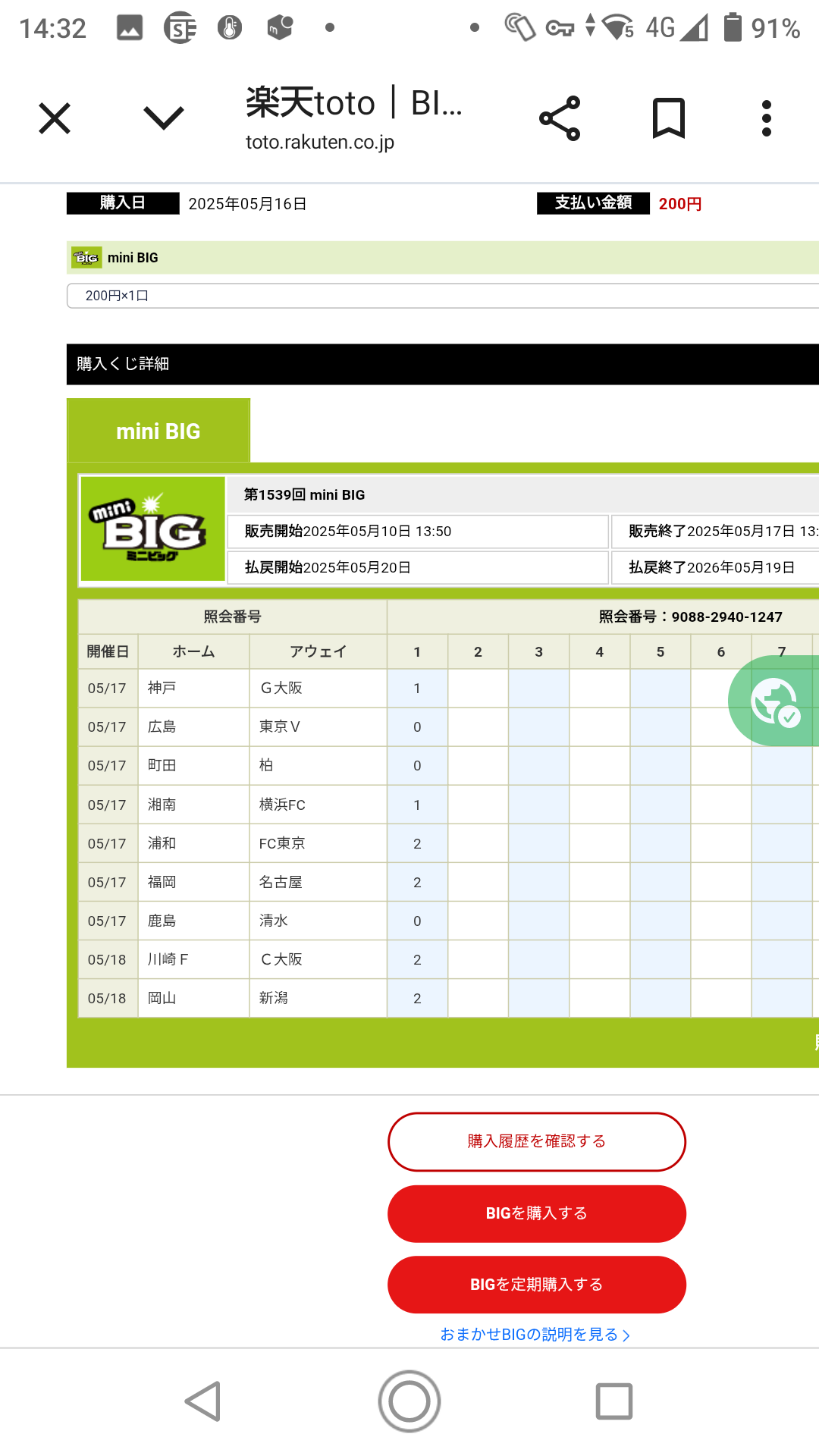Viewport: 819px width, 1456px height.
Task: Click the mini BIG logo image
Action: point(153,529)
